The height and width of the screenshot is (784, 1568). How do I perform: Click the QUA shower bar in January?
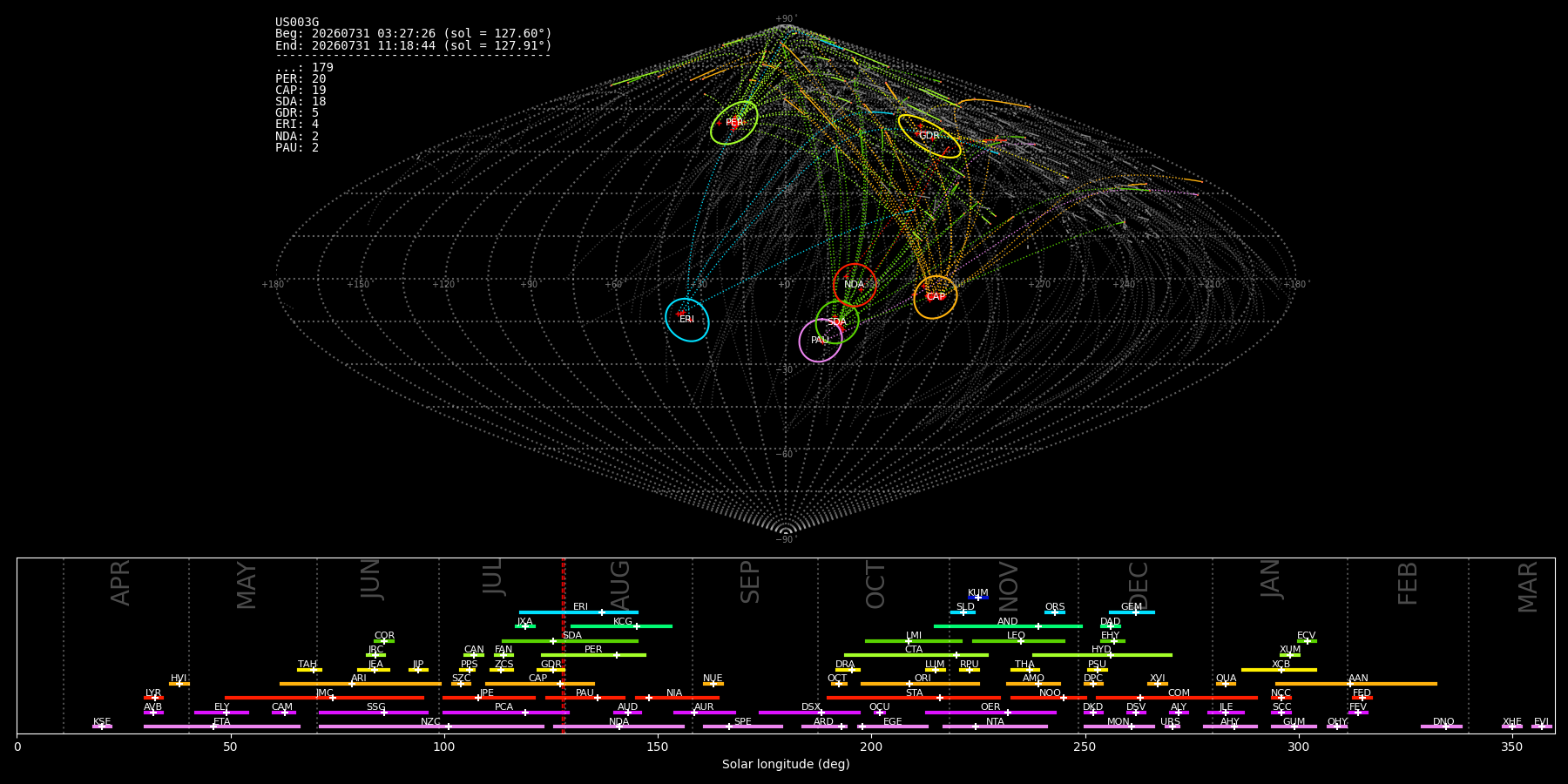[x=1226, y=684]
